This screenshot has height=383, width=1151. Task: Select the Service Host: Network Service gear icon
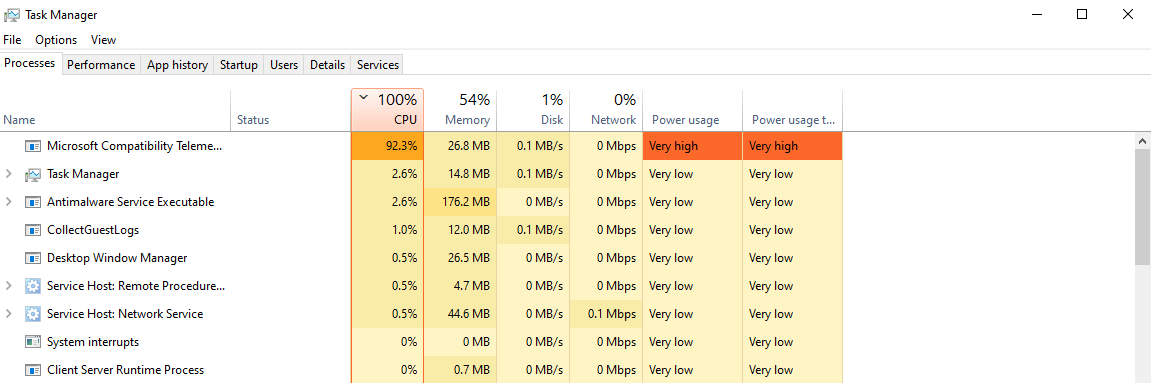[x=32, y=313]
